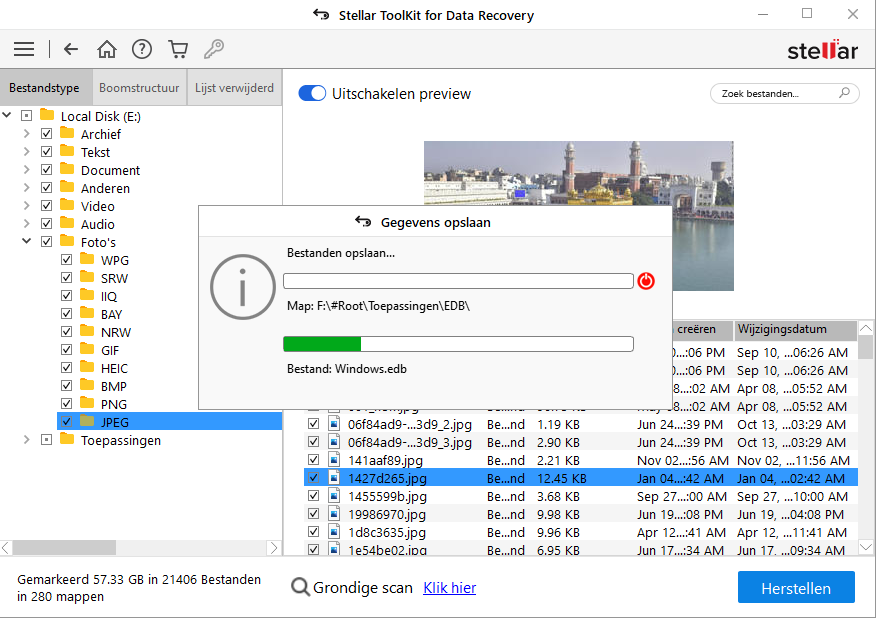The height and width of the screenshot is (618, 876).
Task: Click the Toepassingen folder icon
Action: point(67,439)
